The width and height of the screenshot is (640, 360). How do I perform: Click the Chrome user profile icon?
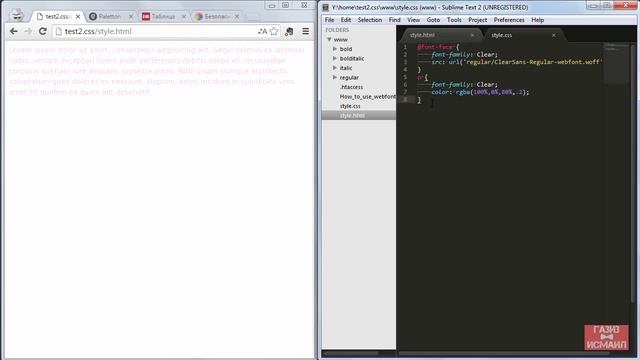click(17, 15)
